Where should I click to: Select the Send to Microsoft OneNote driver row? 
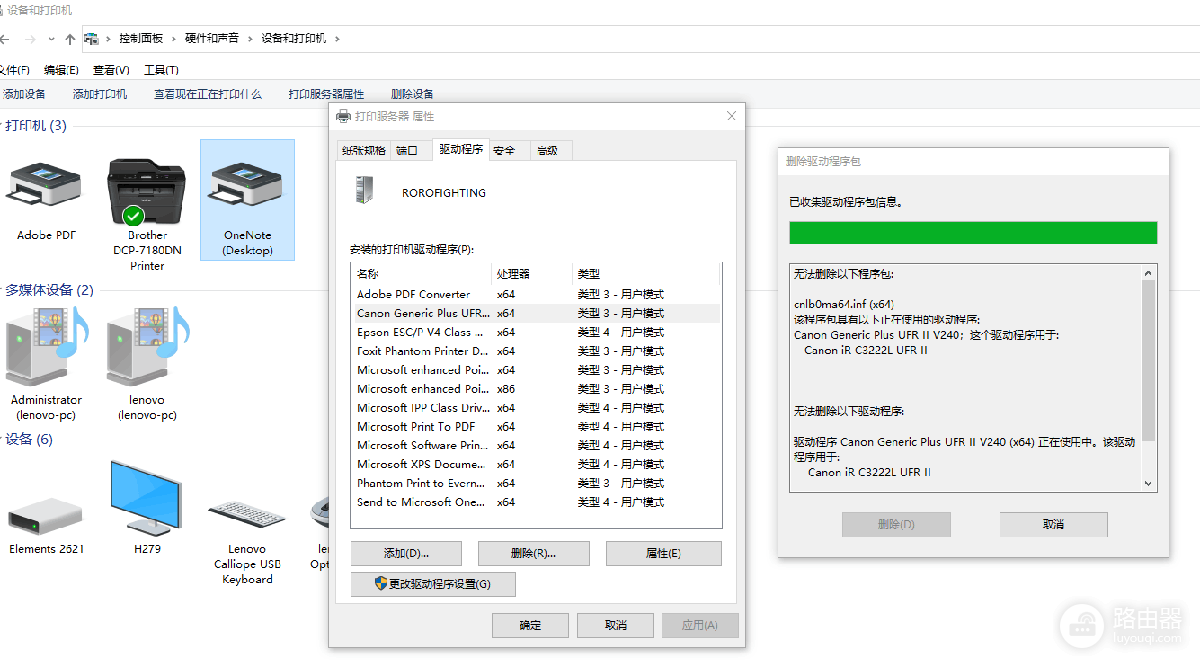coord(536,502)
